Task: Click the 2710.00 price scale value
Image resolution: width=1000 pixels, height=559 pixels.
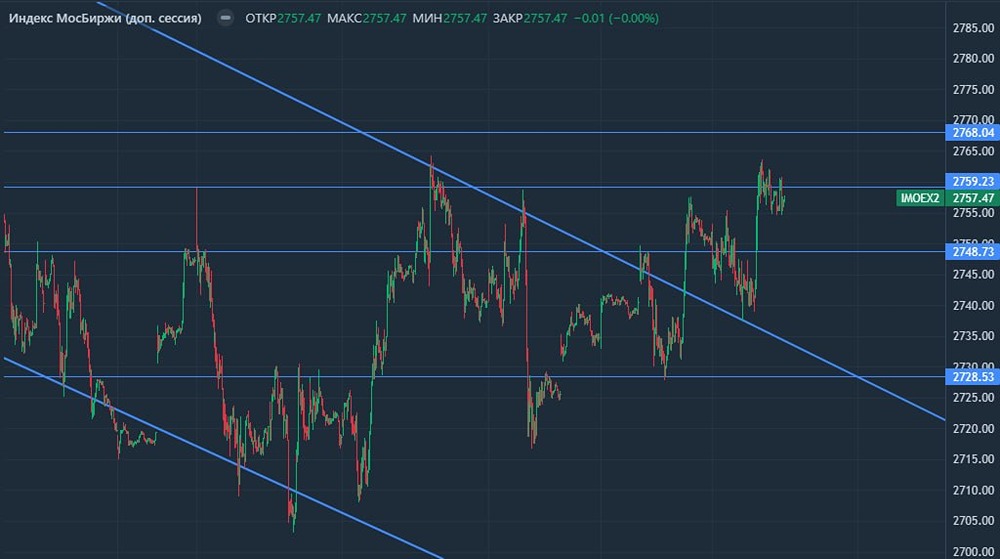Action: pyautogui.click(x=973, y=490)
